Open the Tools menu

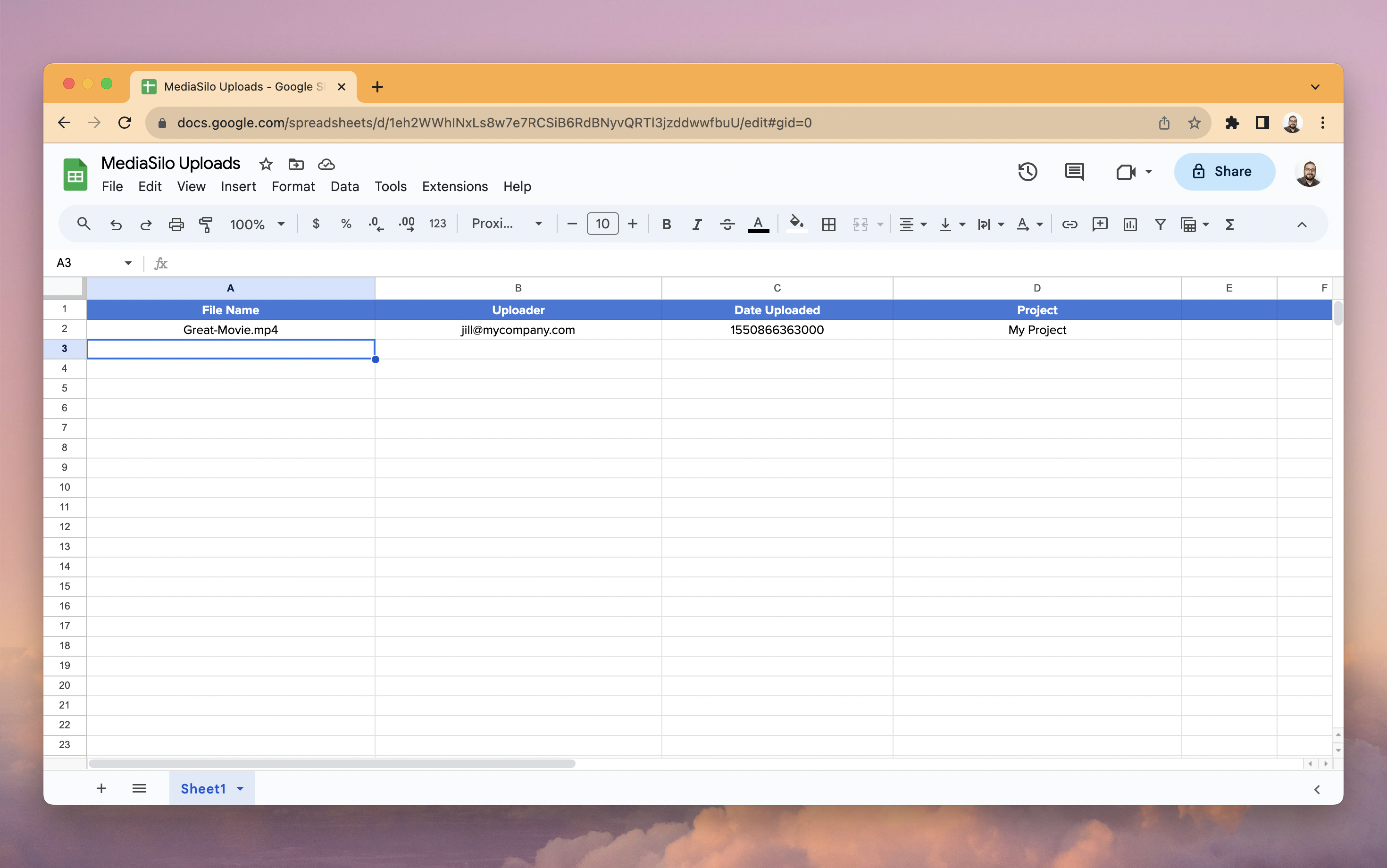pyautogui.click(x=390, y=187)
